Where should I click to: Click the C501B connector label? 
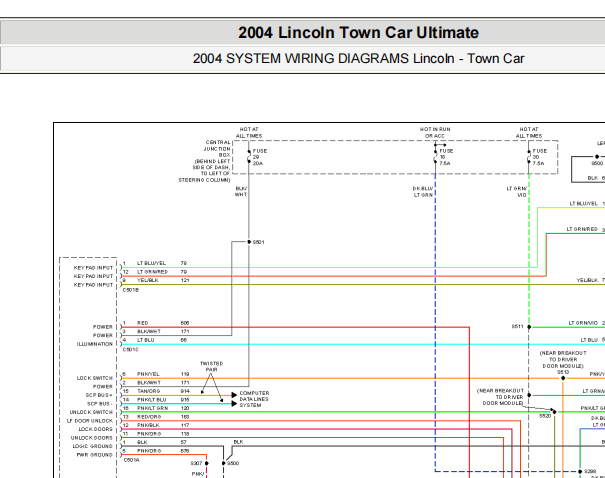click(131, 290)
